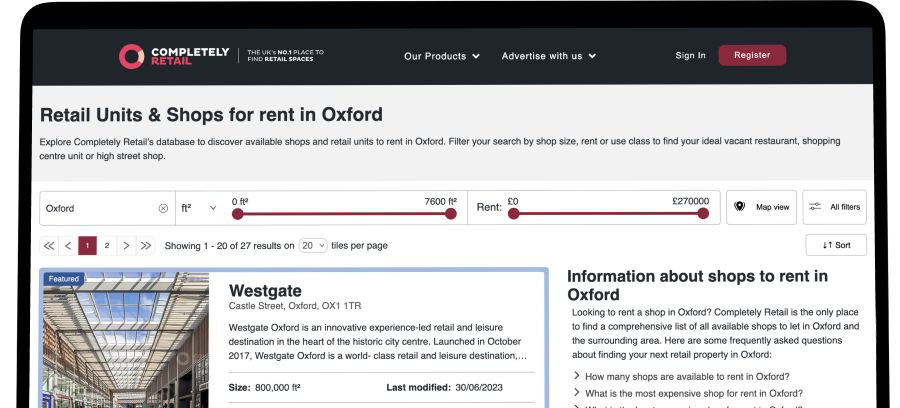
Task: Open the Advertise with us menu
Action: tap(549, 56)
